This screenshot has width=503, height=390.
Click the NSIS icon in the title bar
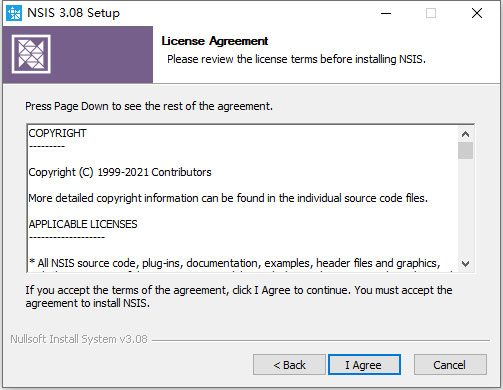coord(14,13)
